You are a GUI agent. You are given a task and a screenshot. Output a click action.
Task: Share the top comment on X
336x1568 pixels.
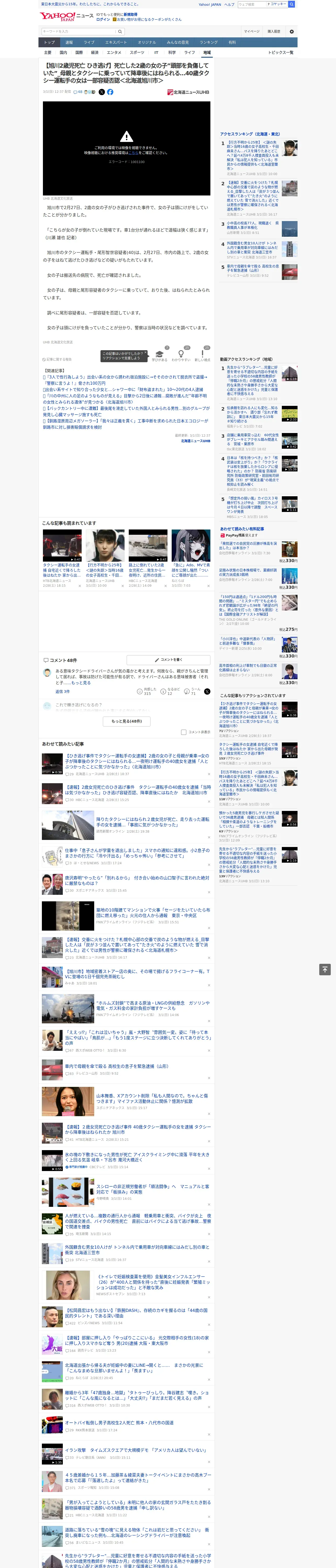(x=207, y=691)
